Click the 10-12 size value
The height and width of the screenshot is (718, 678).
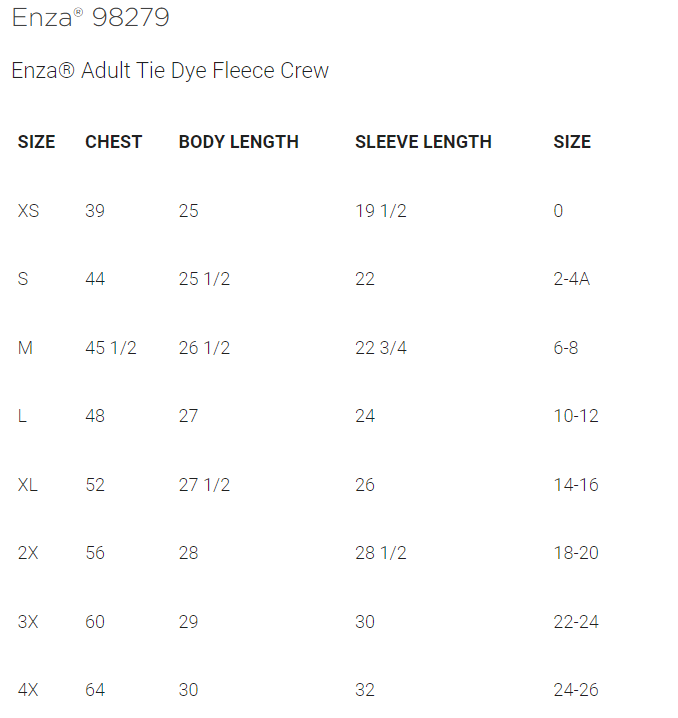[576, 416]
